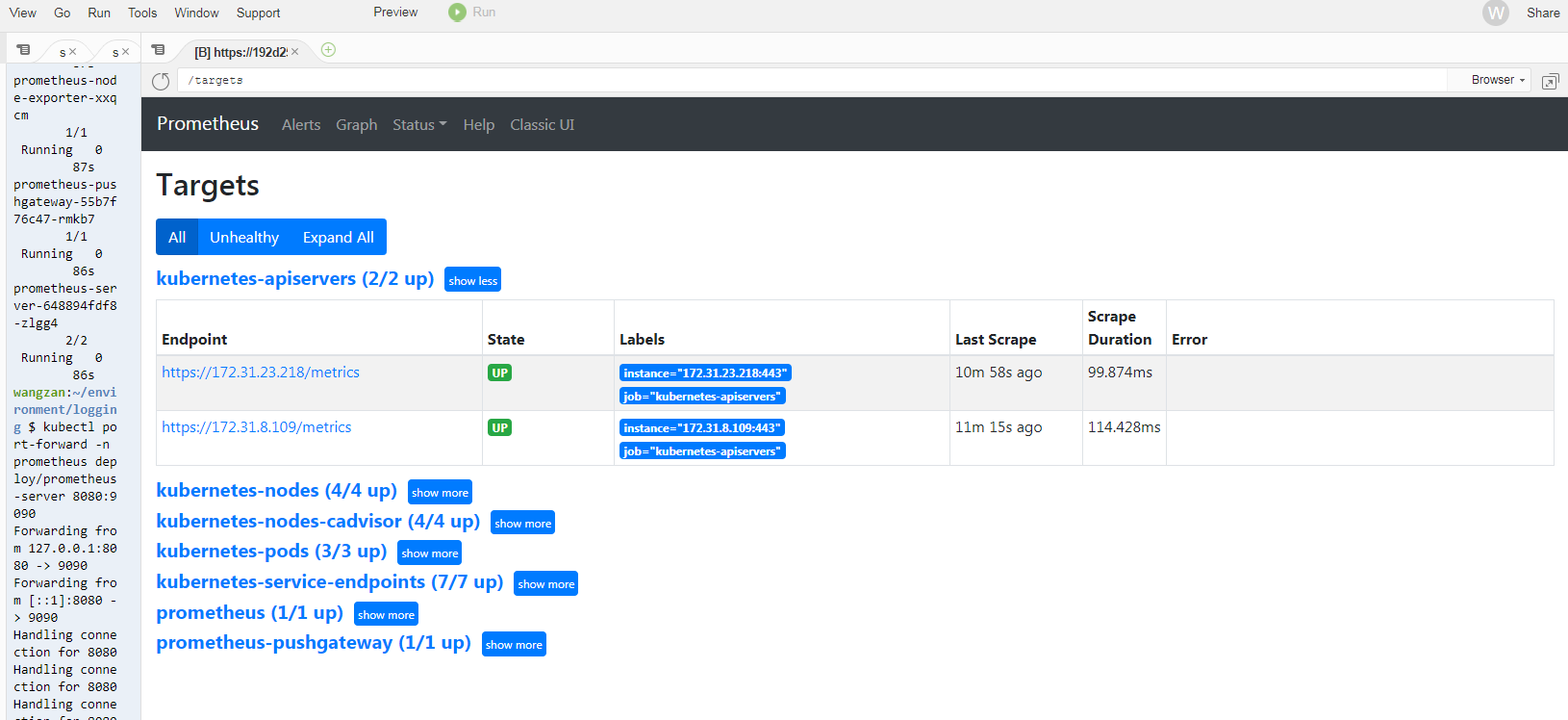Click 99.874ms scrape duration value
This screenshot has width=1568, height=720.
click(1120, 373)
